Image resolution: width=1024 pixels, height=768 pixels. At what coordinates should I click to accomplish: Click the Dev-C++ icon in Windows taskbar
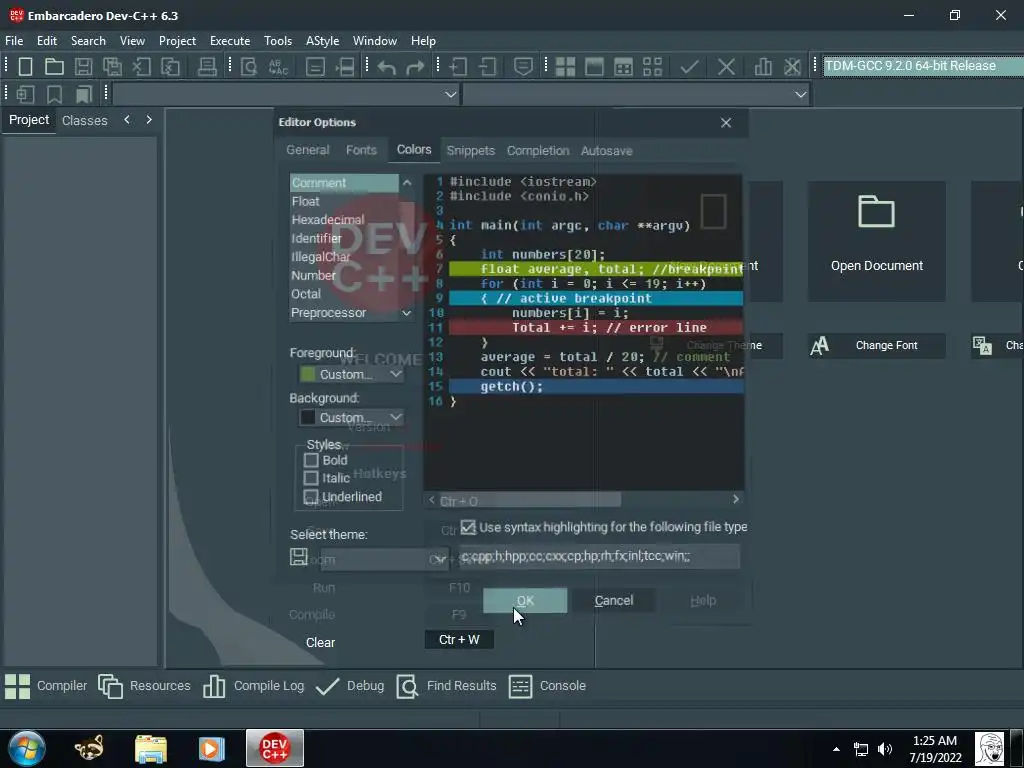(275, 748)
